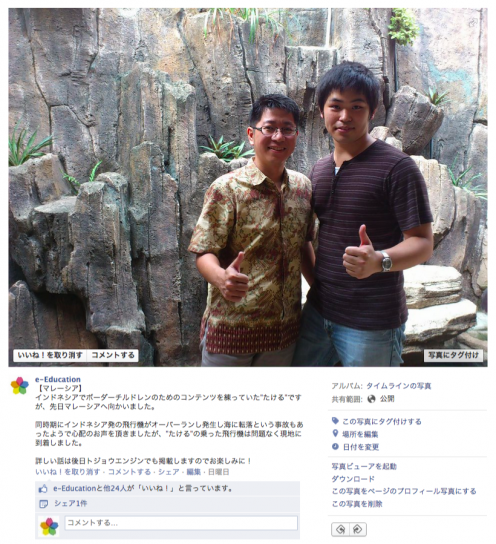Screen dimensions: 496x544
Task: Click the 編集 link under the post
Action: [x=194, y=472]
